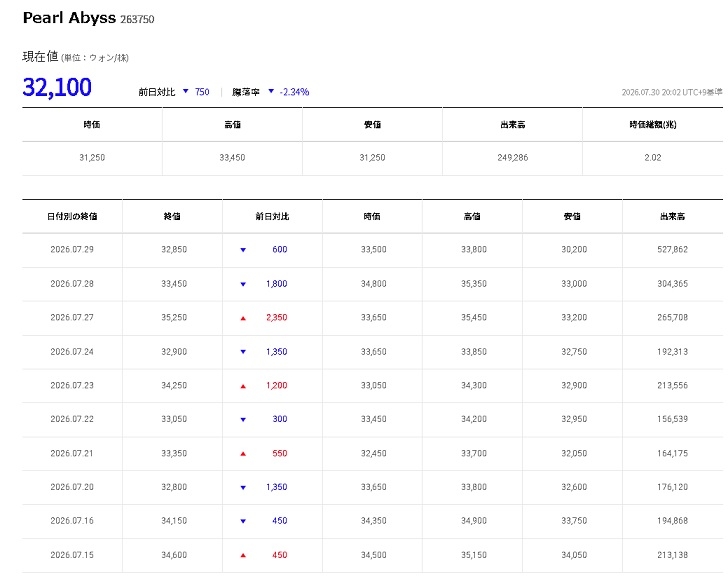Click the red up triangle beside 1,200
The image size is (728, 579).
click(x=243, y=386)
